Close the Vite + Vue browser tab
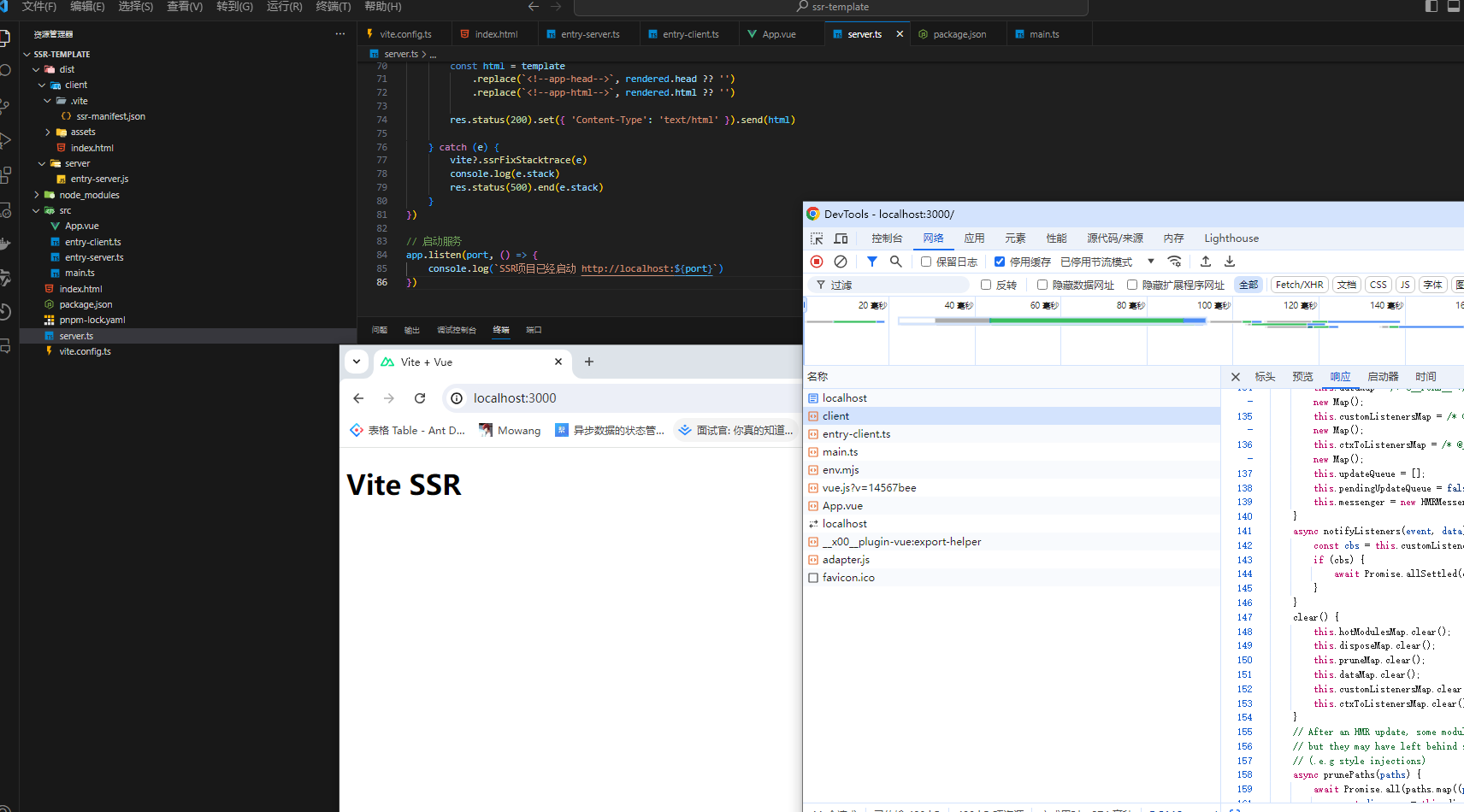1464x812 pixels. pyautogui.click(x=558, y=362)
